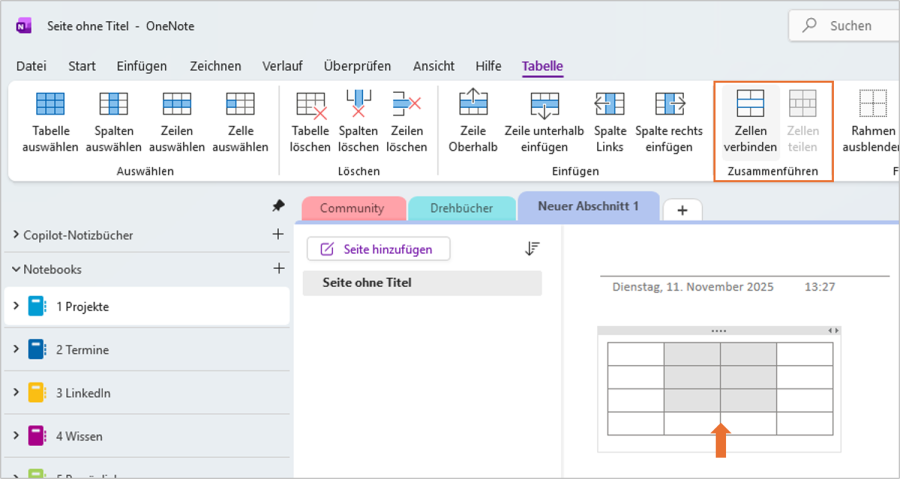Click Tabelle löschen icon
The image size is (900, 479).
coord(311,105)
